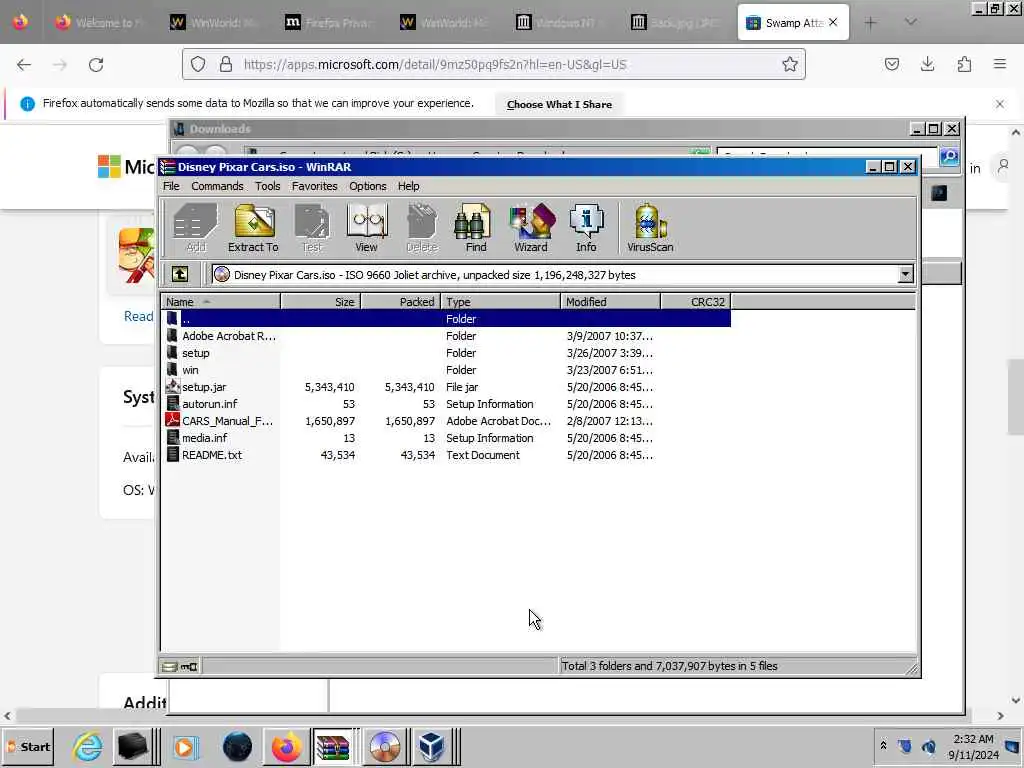Open the Tools menu

coord(267,186)
